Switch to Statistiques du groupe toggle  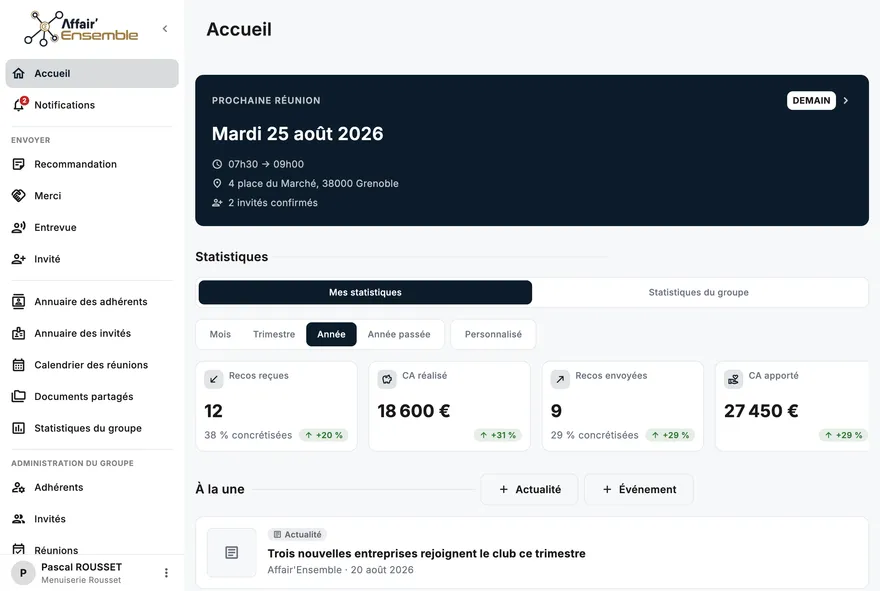tap(698, 292)
